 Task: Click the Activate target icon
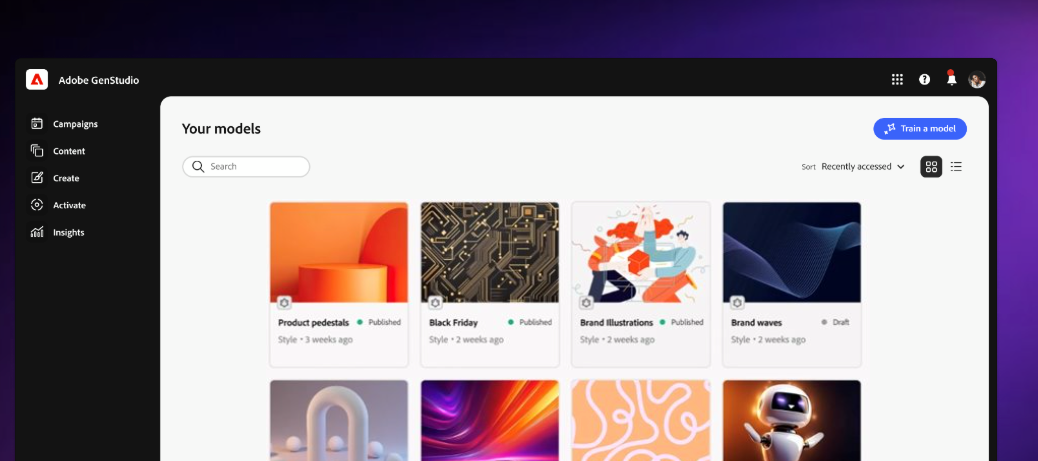tap(37, 205)
